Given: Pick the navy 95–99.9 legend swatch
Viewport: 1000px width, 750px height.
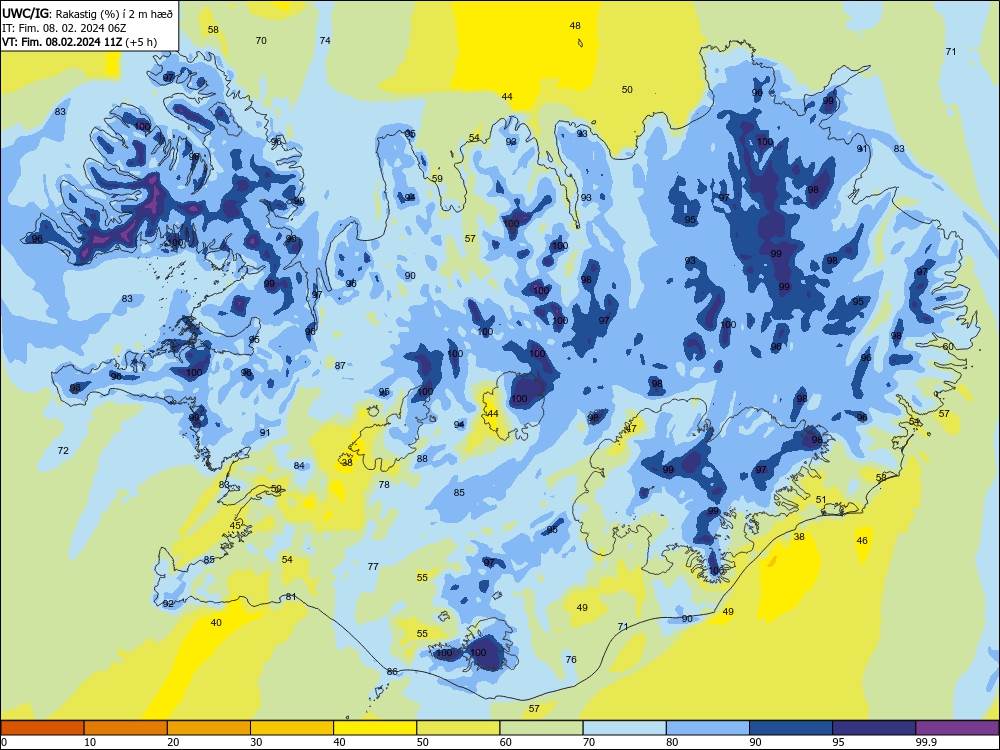Looking at the screenshot, I should 874,728.
